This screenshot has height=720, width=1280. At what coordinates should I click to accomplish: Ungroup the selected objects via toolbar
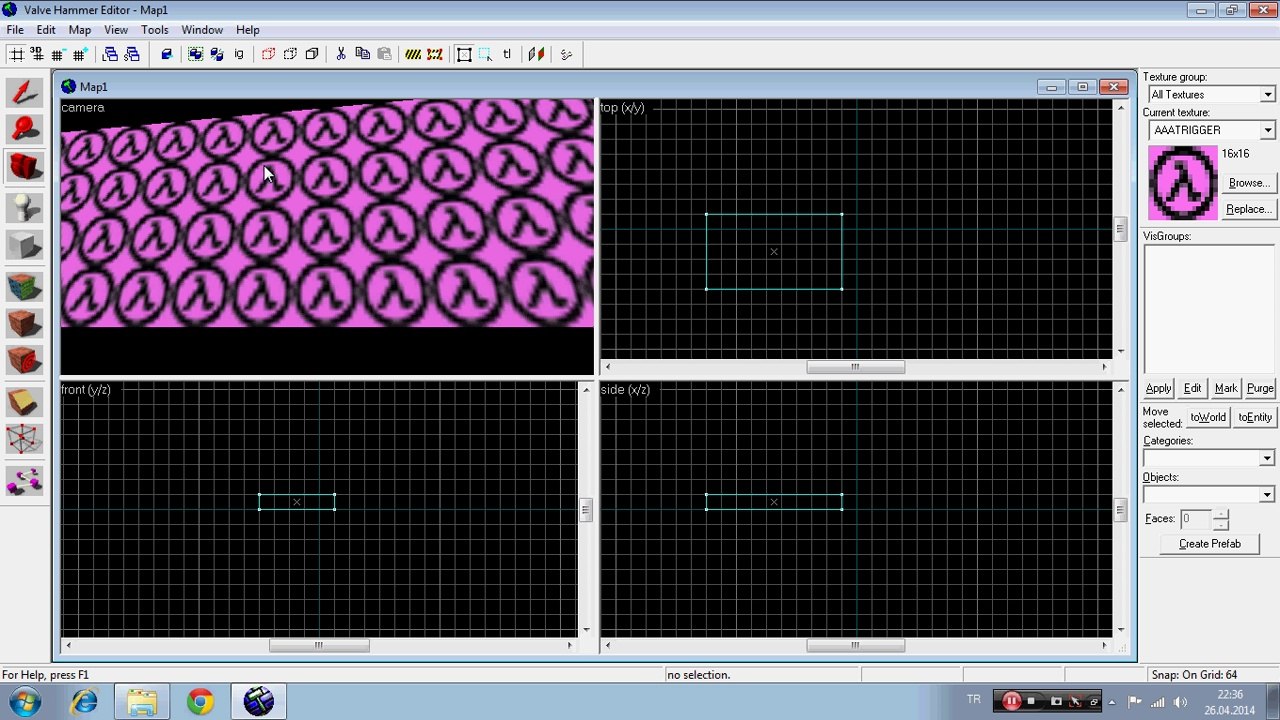[x=216, y=54]
